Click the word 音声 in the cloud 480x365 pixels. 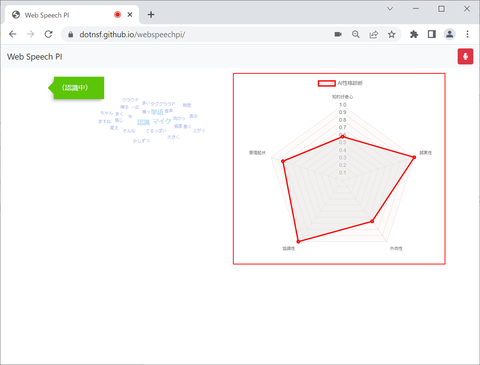coord(169,111)
